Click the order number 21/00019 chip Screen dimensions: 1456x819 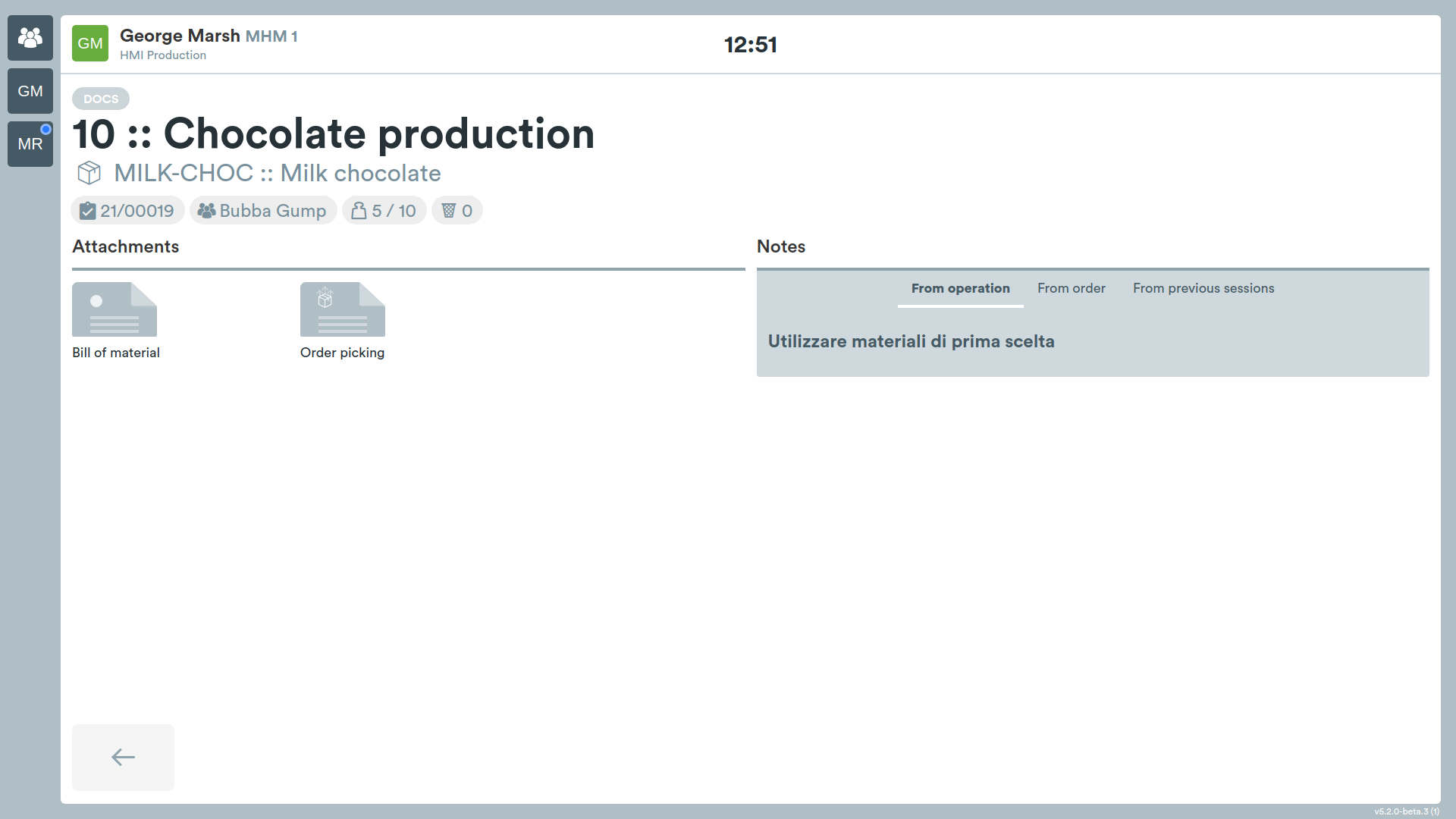point(127,211)
